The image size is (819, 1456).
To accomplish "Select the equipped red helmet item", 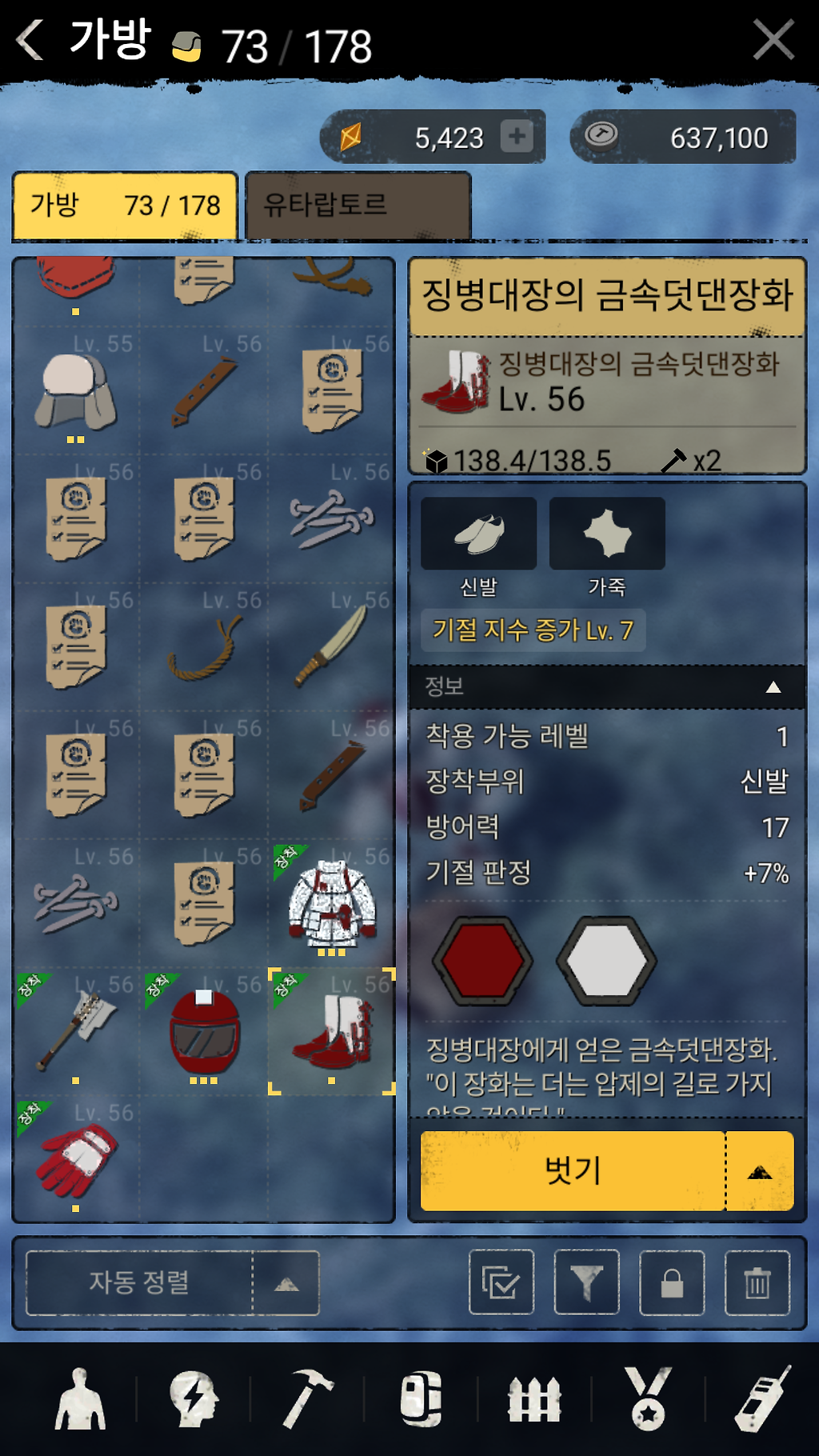I will [x=204, y=1032].
